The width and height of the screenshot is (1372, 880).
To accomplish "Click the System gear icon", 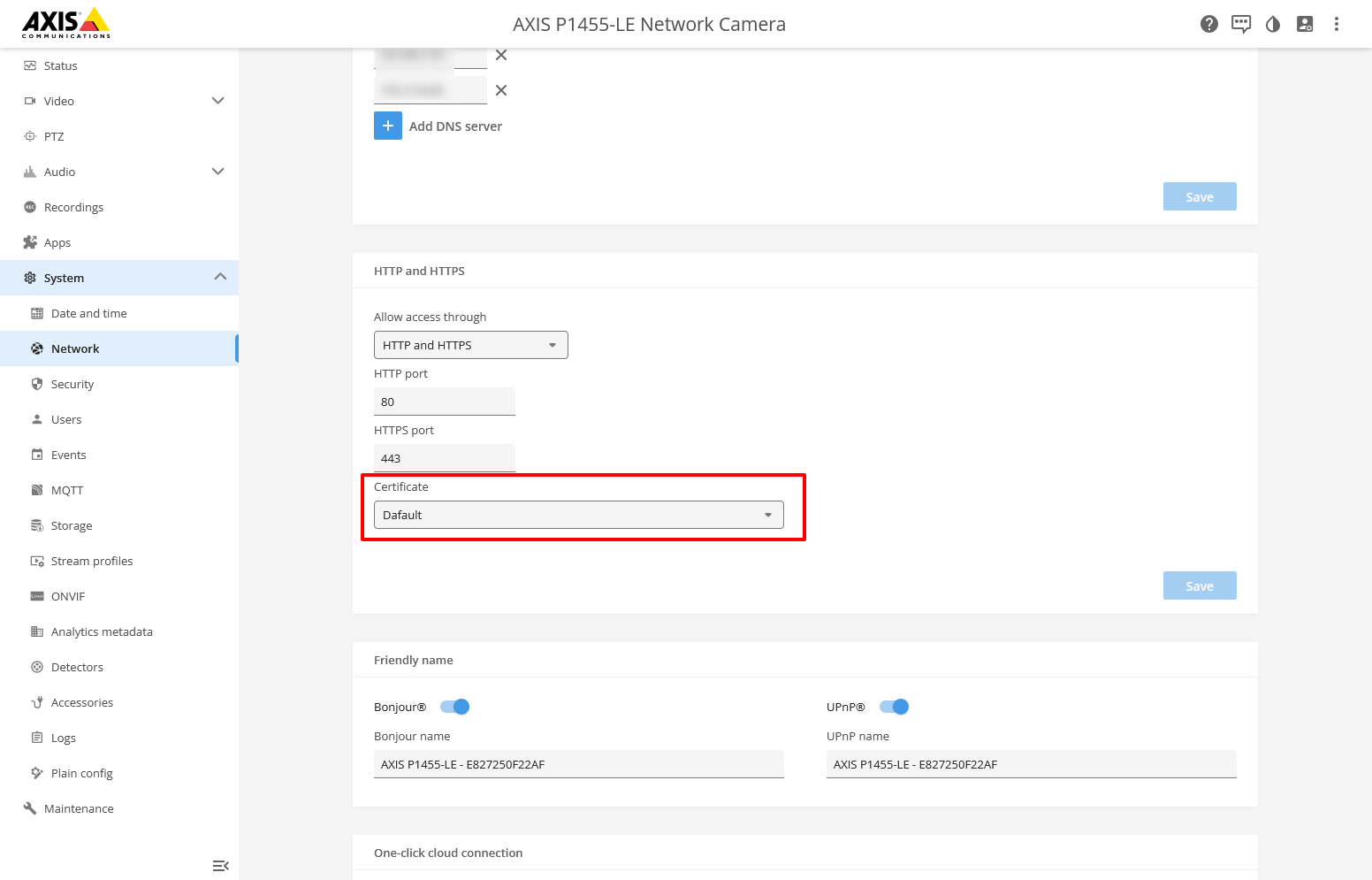I will click(x=30, y=278).
